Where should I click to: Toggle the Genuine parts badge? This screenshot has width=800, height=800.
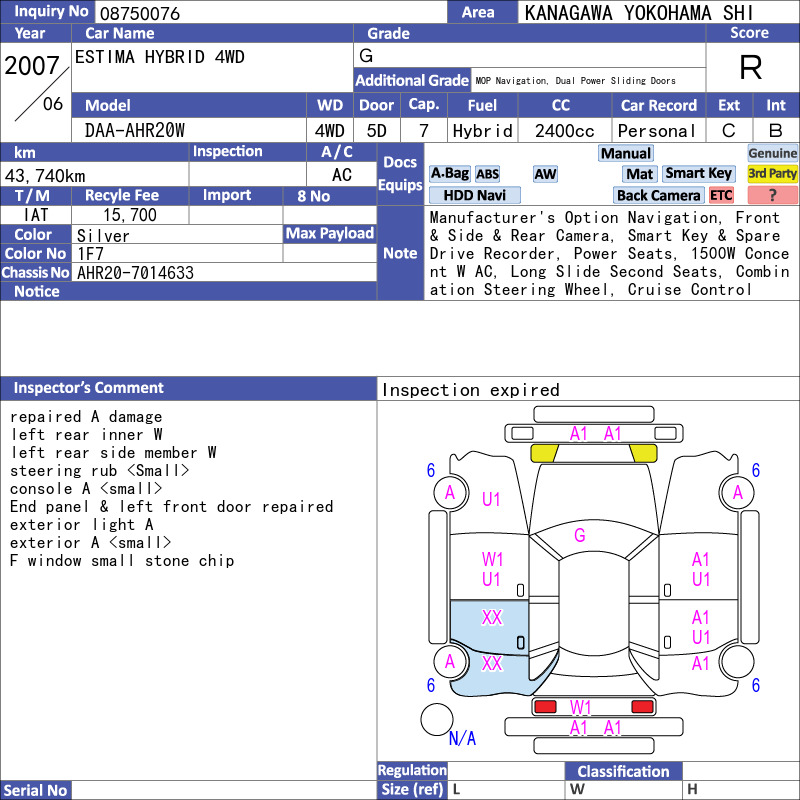click(x=772, y=154)
